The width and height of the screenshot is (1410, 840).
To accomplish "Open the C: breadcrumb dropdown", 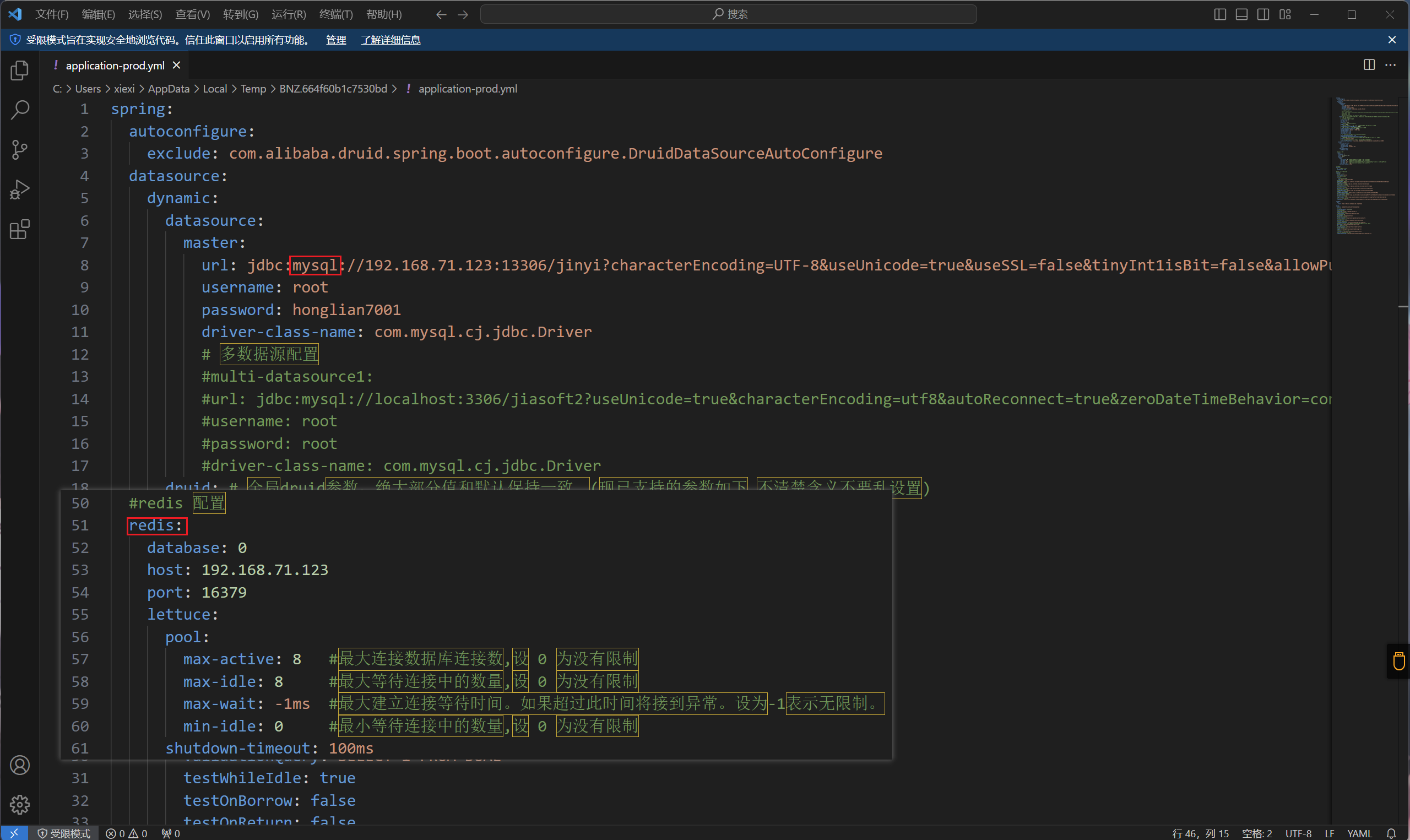I will (57, 89).
